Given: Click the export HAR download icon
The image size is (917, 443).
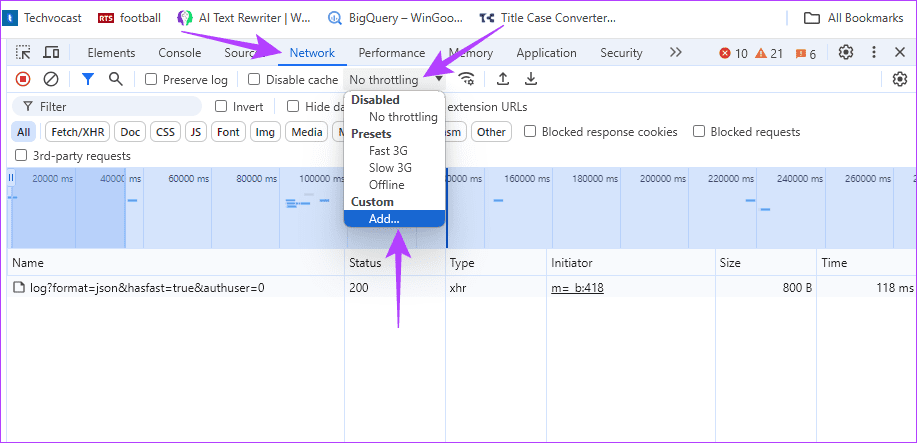Looking at the screenshot, I should point(531,79).
